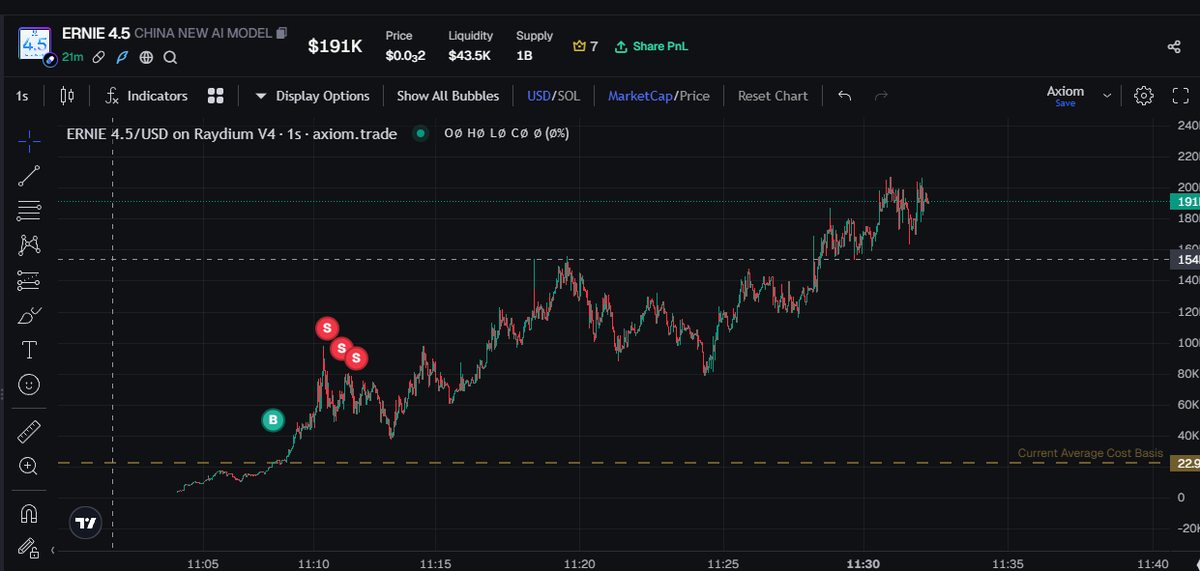Toggle lock drawing tools pencil icon
The width and height of the screenshot is (1200, 571).
pyautogui.click(x=29, y=548)
